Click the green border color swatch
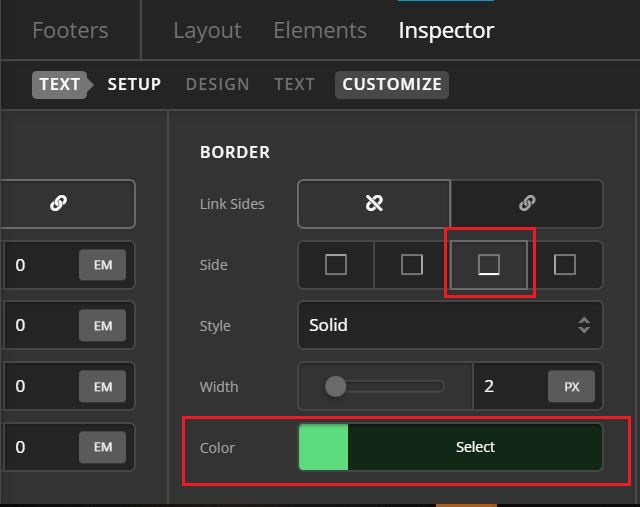This screenshot has height=507, width=640. point(323,447)
